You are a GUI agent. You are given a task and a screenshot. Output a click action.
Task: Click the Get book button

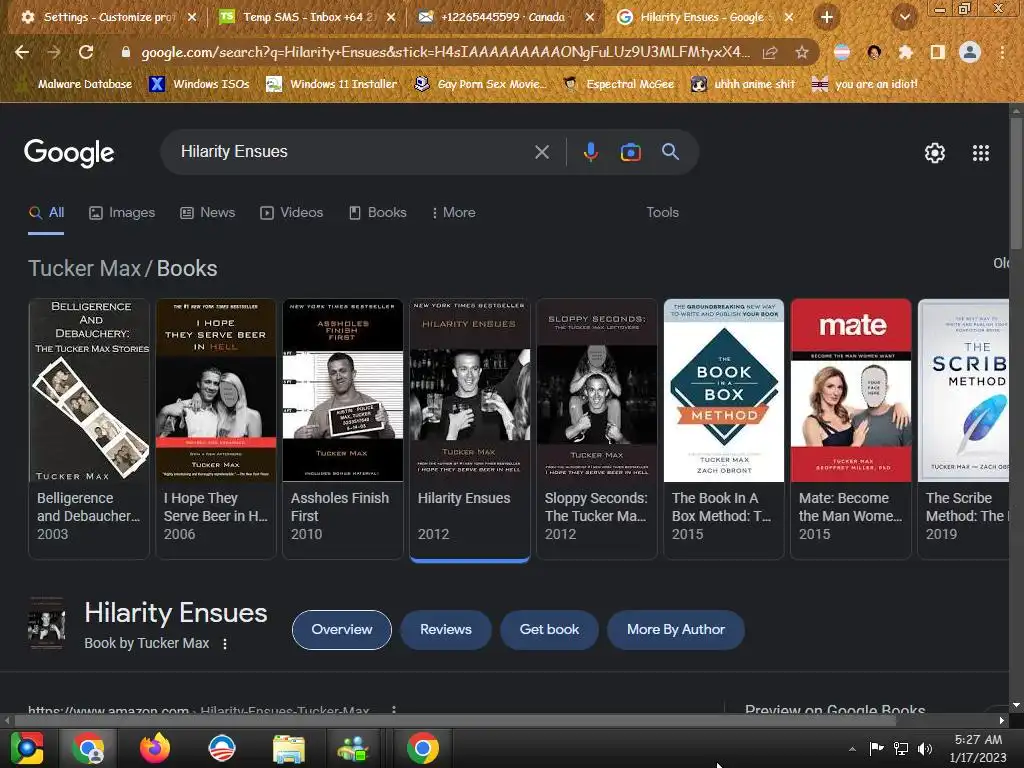click(x=549, y=630)
